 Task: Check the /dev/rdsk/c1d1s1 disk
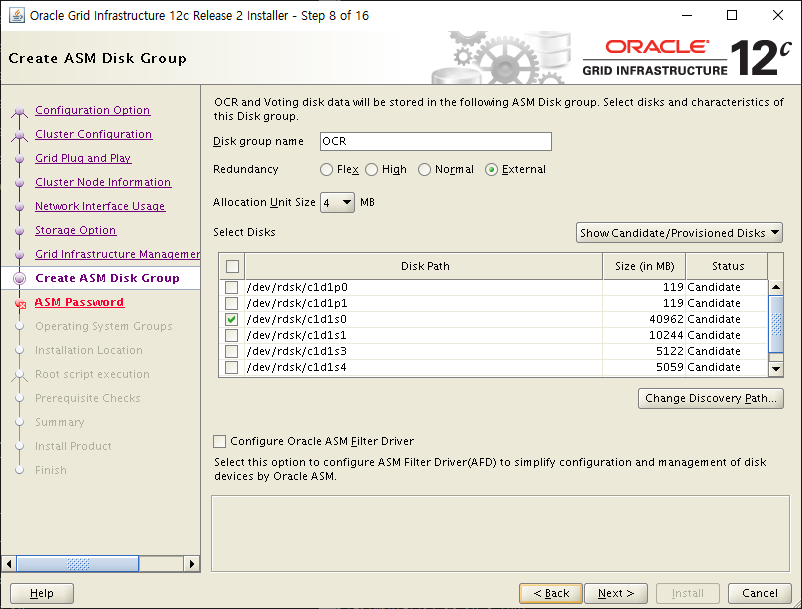(x=232, y=335)
